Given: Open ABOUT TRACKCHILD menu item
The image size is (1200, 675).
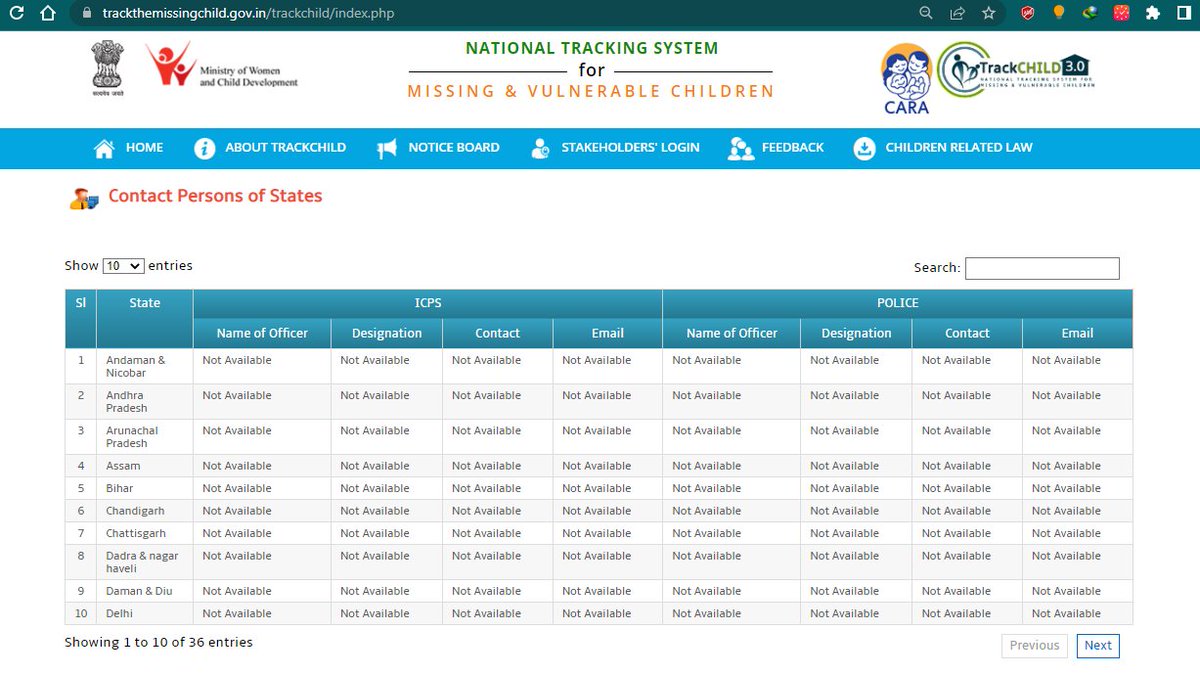Looking at the screenshot, I should pyautogui.click(x=285, y=147).
